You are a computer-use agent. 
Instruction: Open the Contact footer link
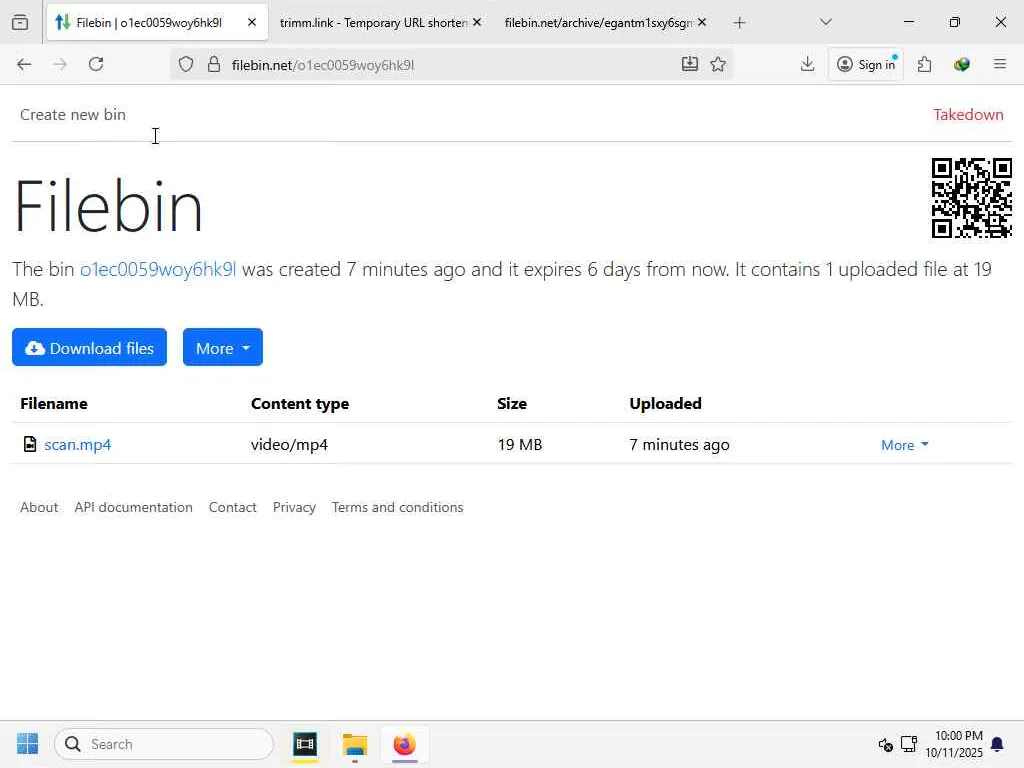[232, 507]
